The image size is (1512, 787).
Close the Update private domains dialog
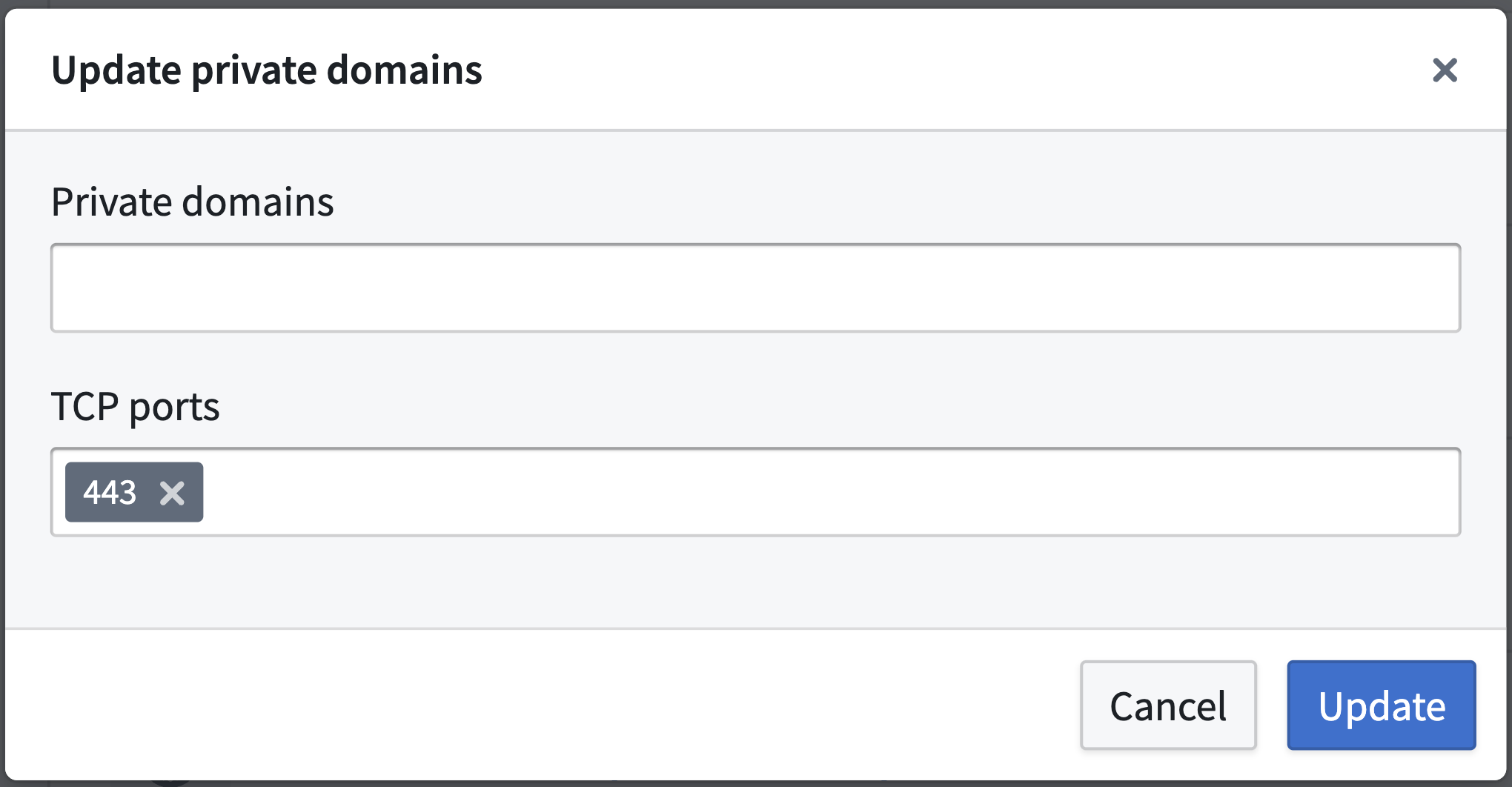1445,70
